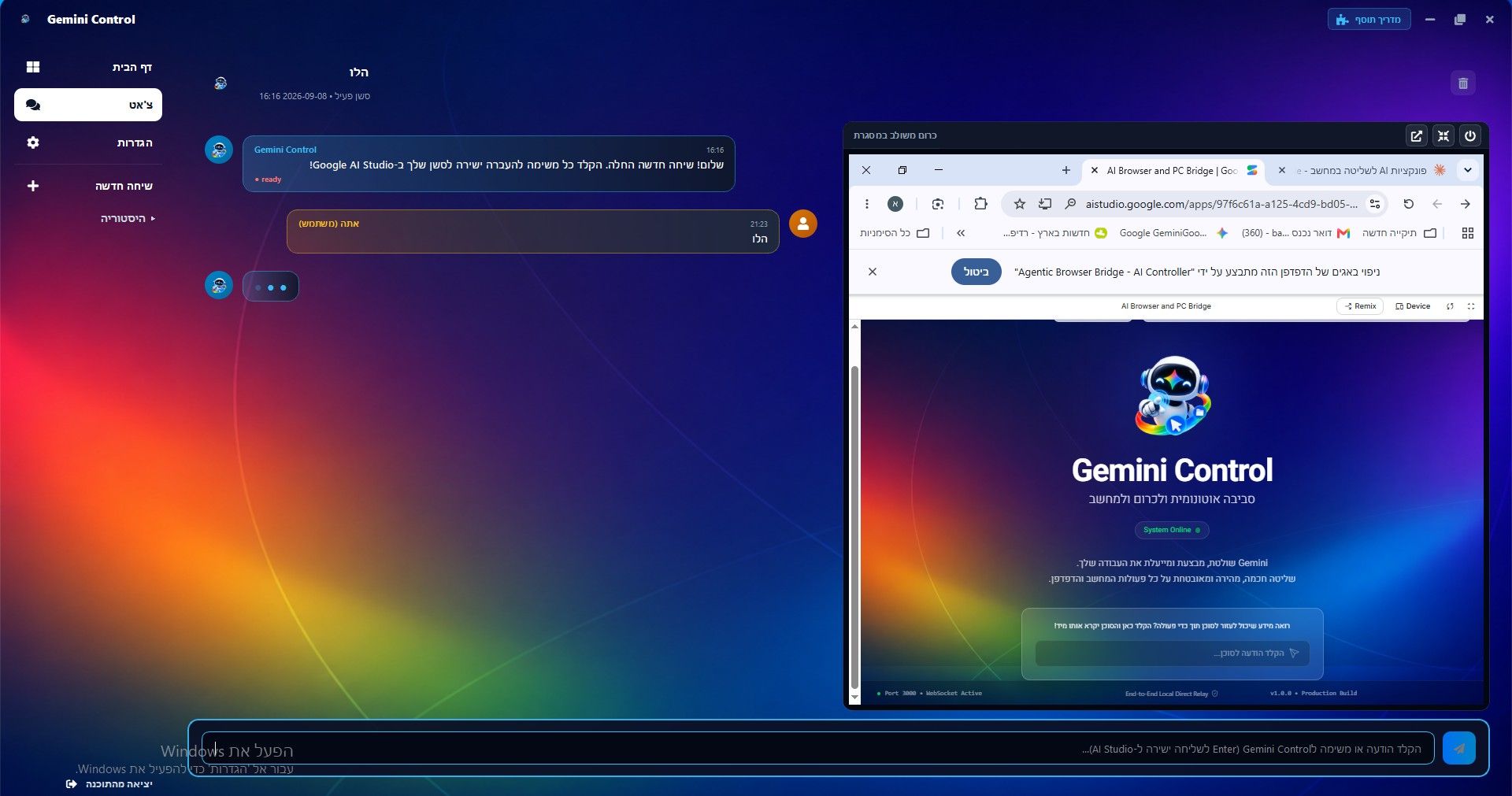
Task: Open the Chrome apps grid icon
Action: point(1467,233)
